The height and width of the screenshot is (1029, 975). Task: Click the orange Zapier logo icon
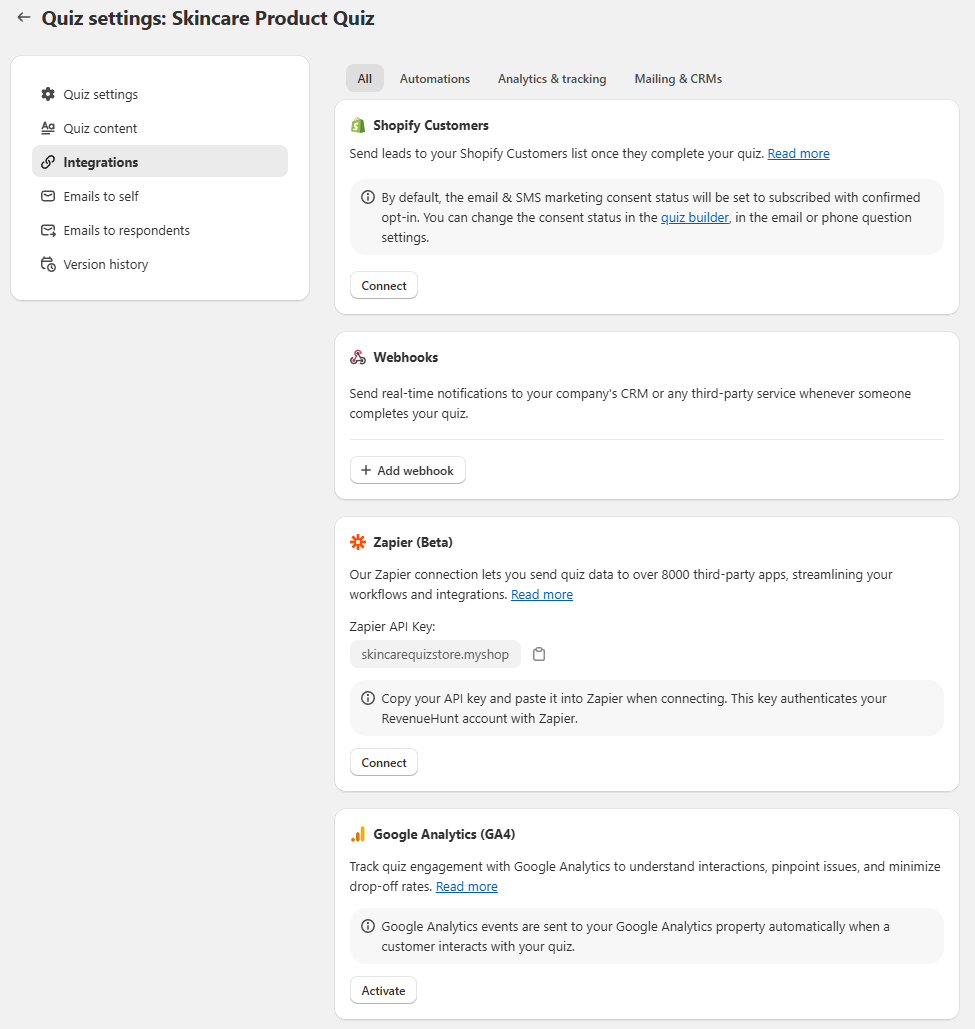[358, 542]
